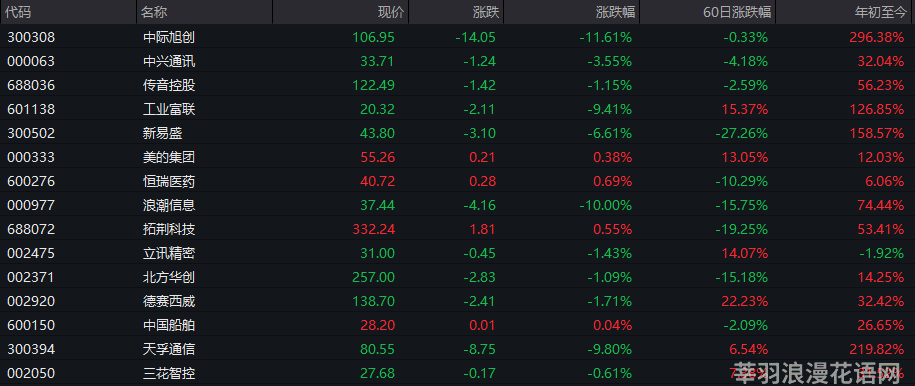Click year-to-date value 74.44% of 浪潮信息
Image resolution: width=915 pixels, height=386 pixels.
(x=881, y=205)
